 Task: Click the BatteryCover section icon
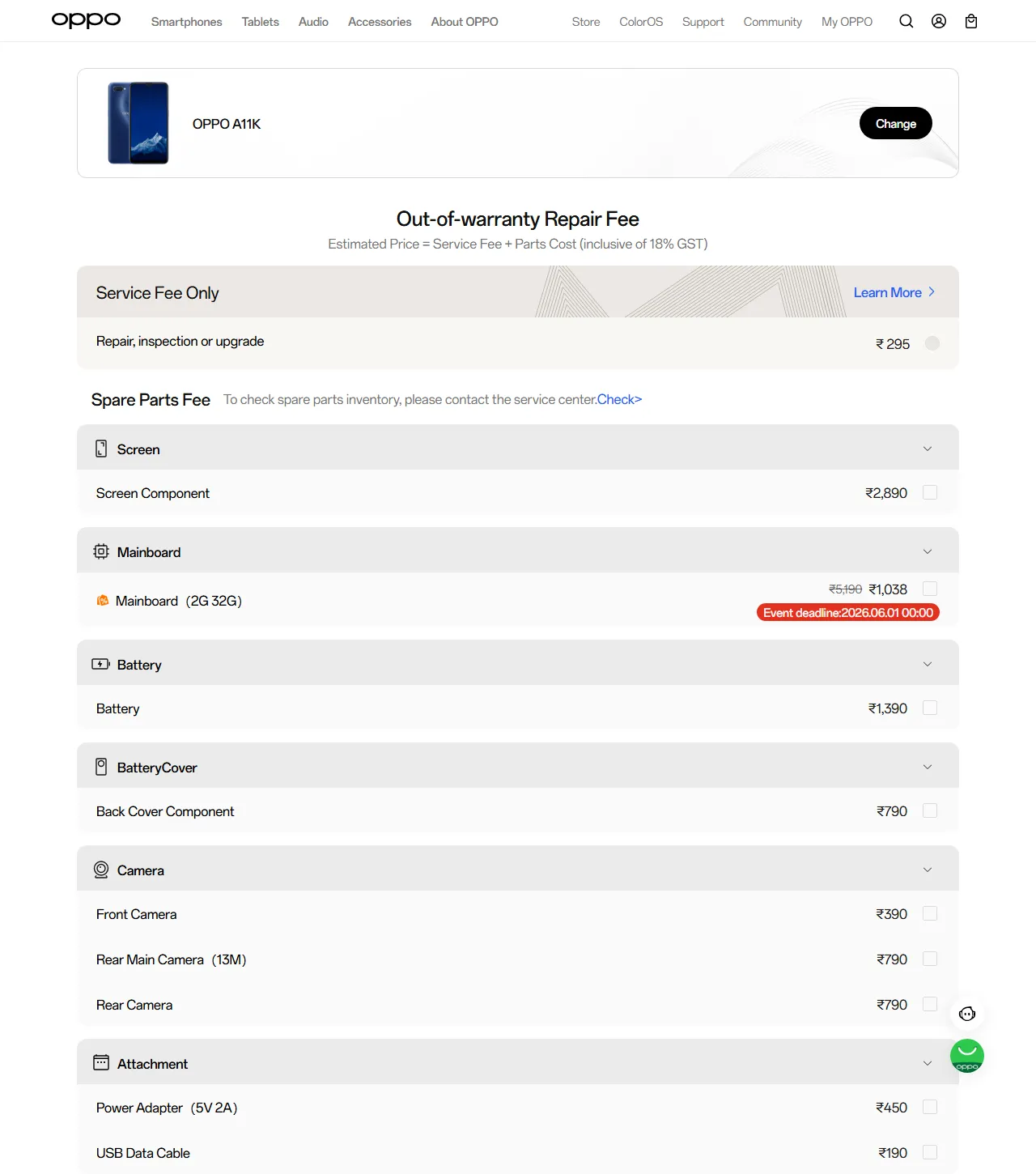101,767
